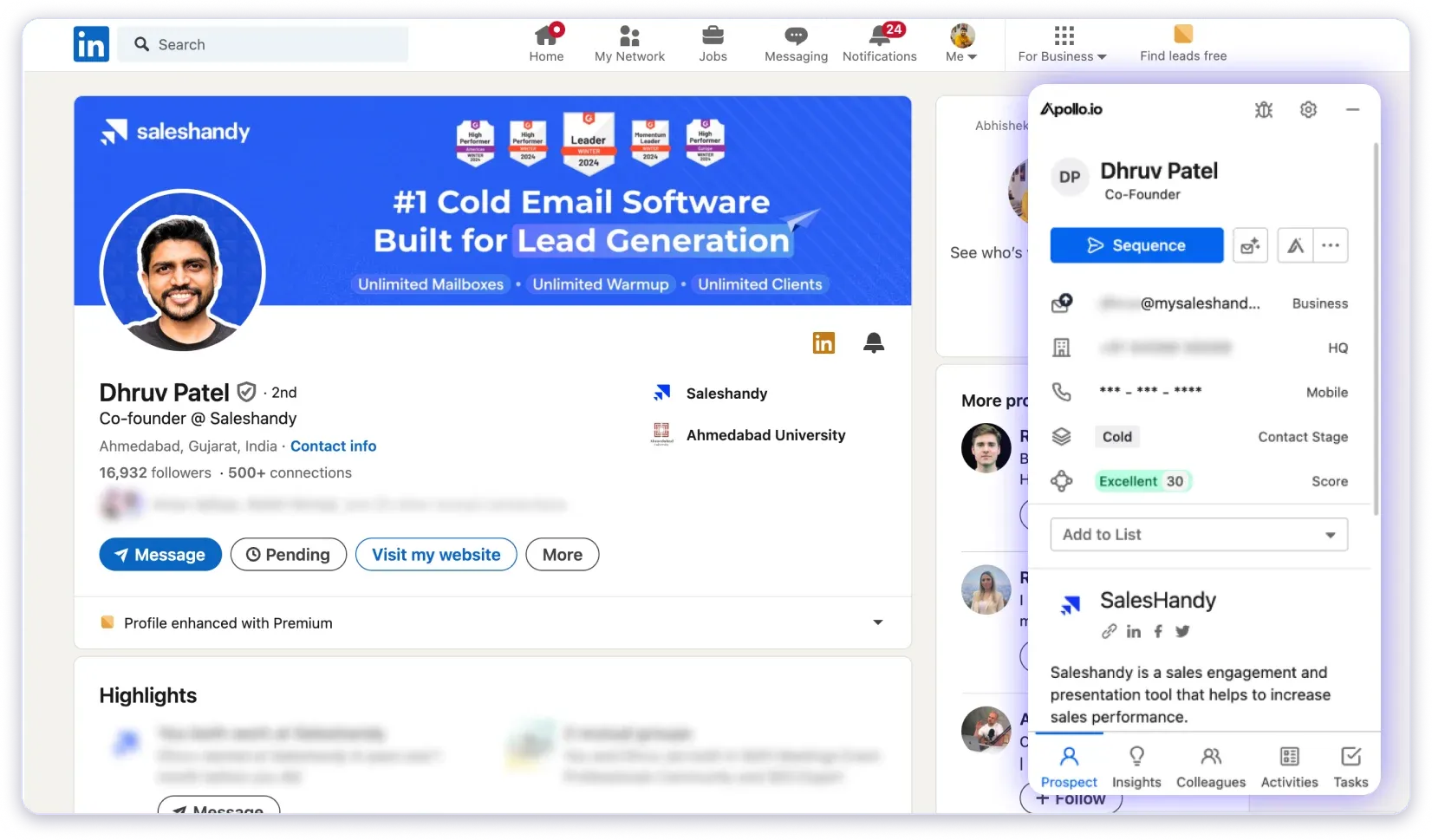Open Apollo extension settings gear
This screenshot has height=840, width=1432.
(1307, 109)
